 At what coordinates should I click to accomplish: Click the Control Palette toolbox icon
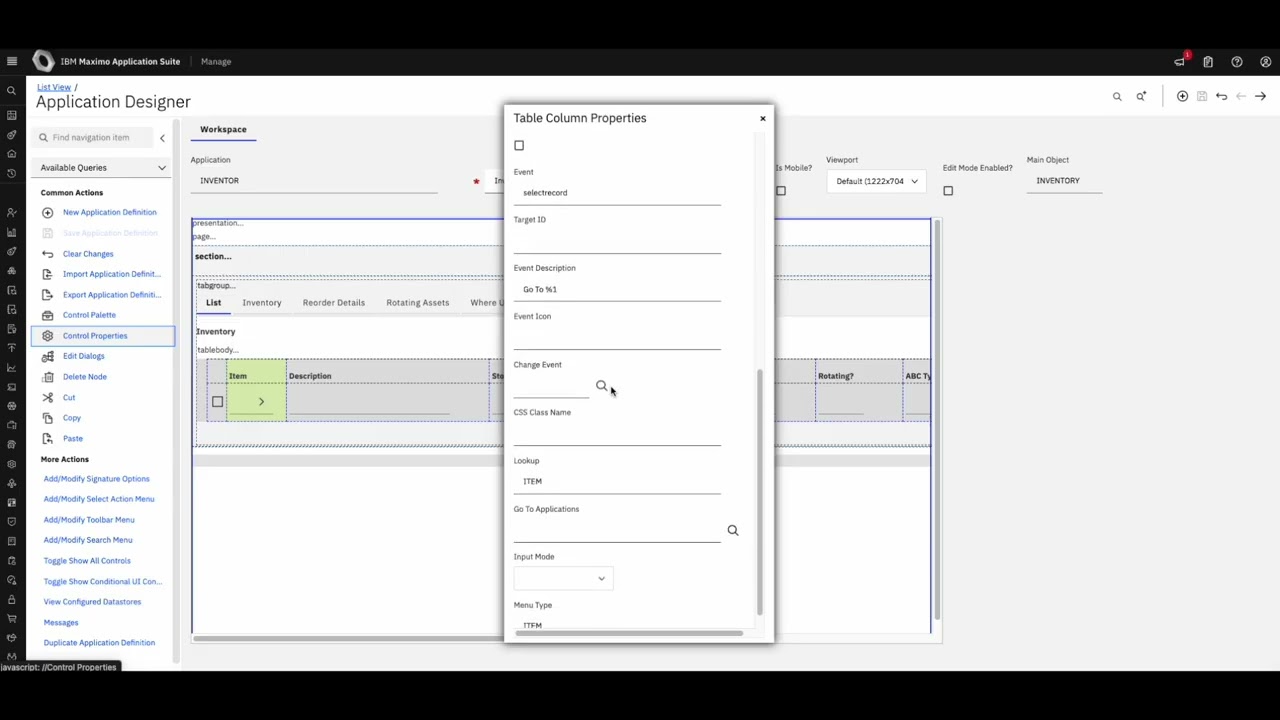(47, 315)
